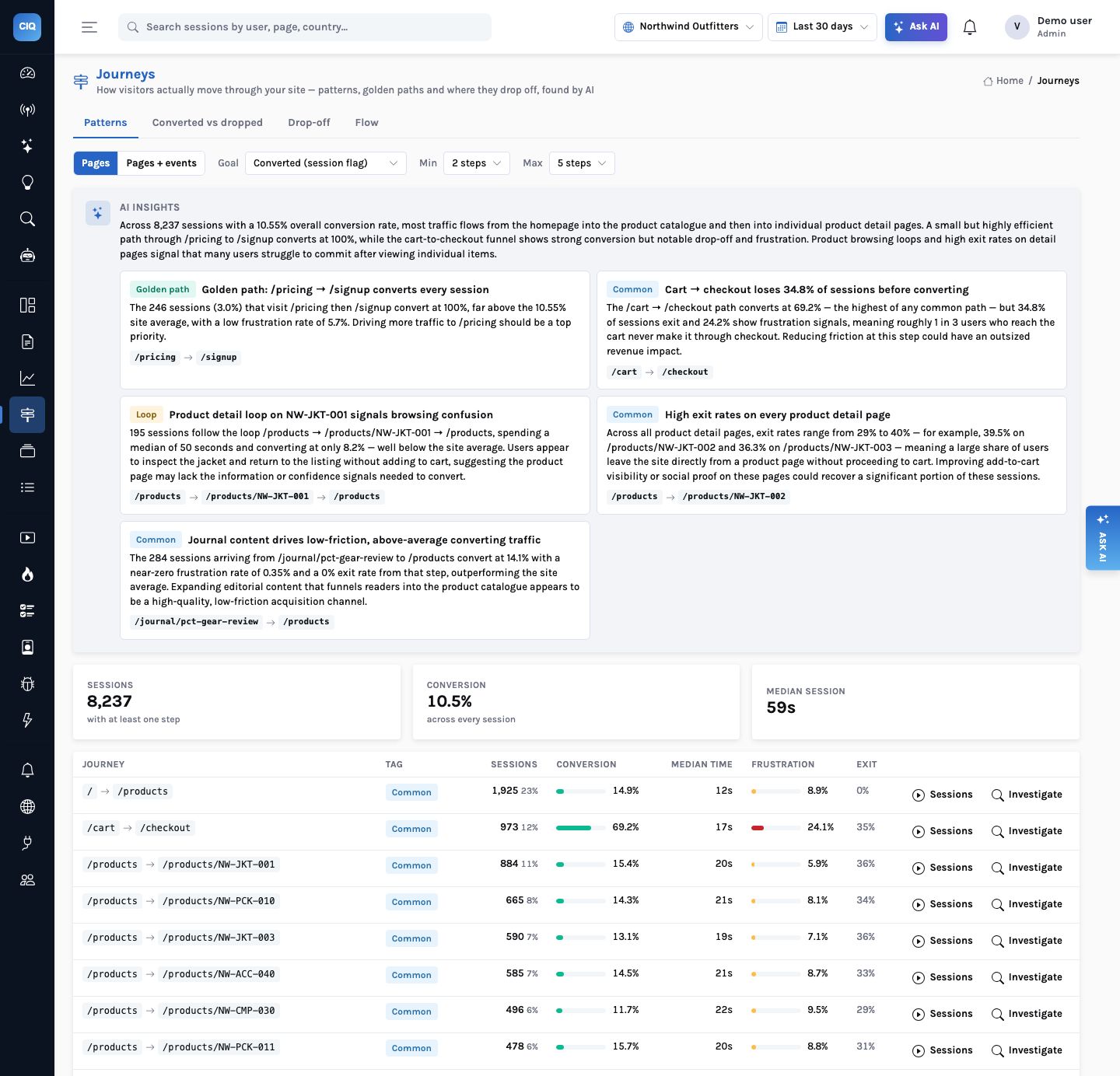Image resolution: width=1120 pixels, height=1076 pixels.
Task: Switch to the Drop-off tab
Action: [x=309, y=123]
